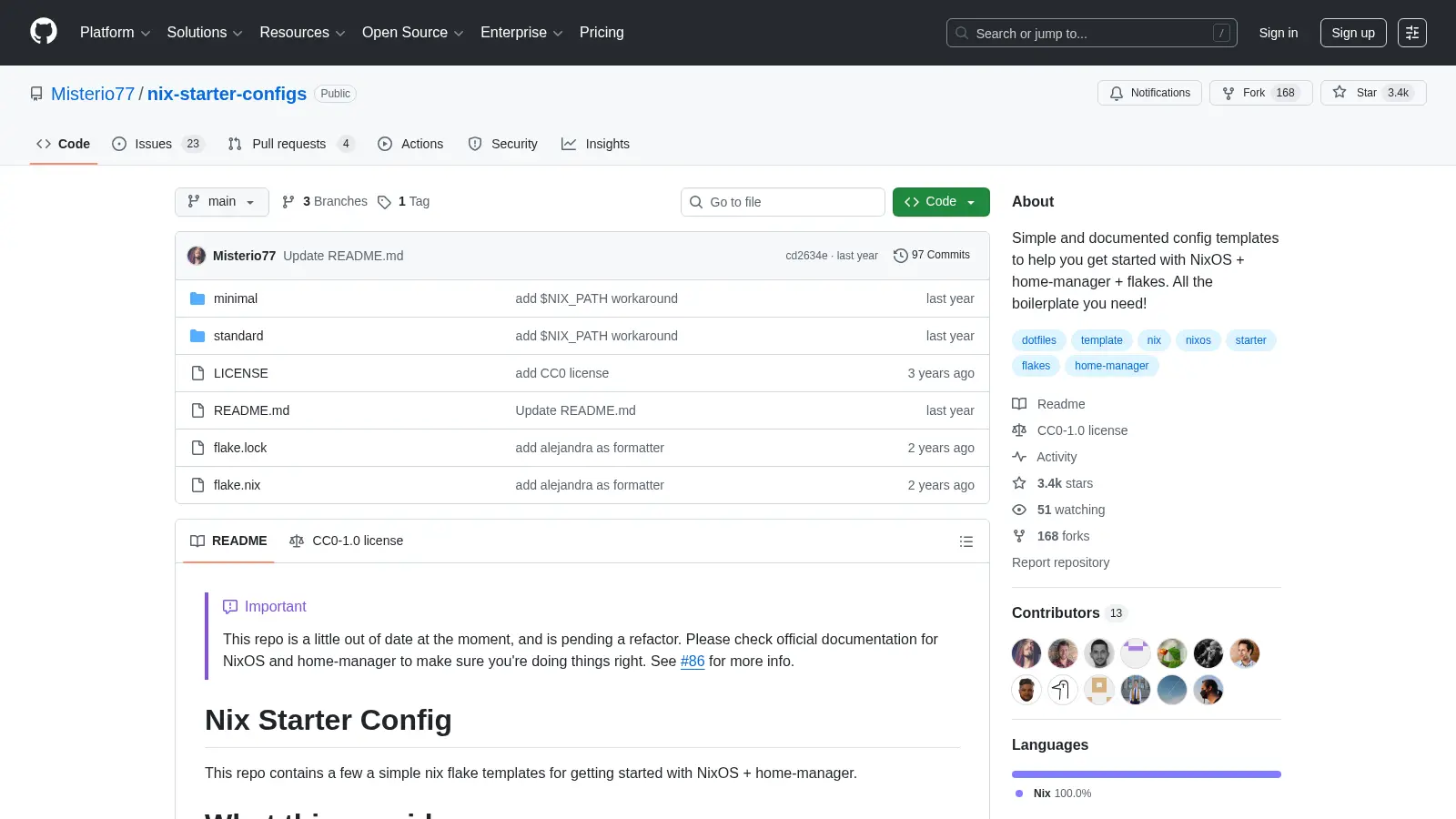Click the star icon in Star button
This screenshot has width=1456, height=819.
(1340, 92)
